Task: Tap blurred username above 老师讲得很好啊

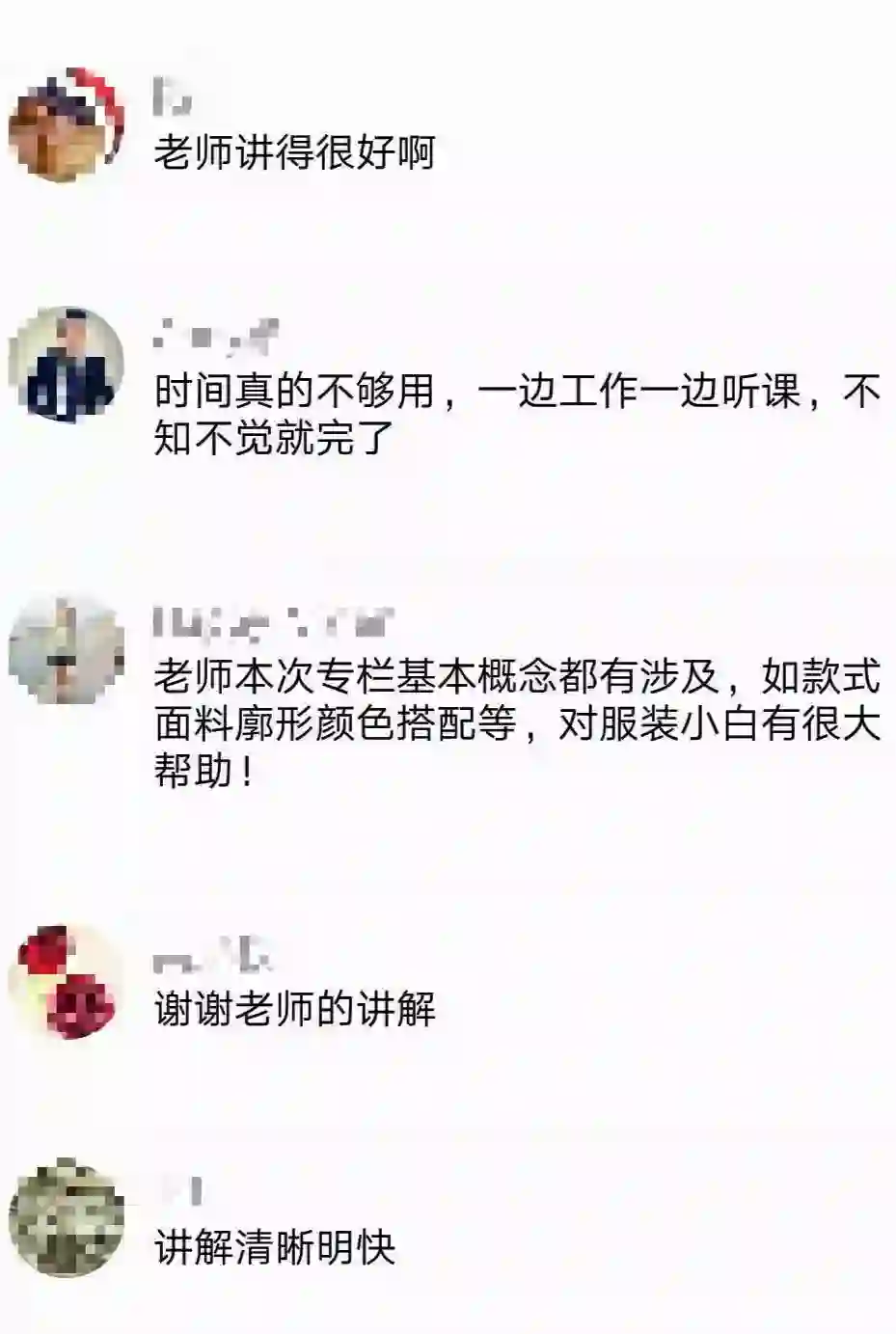Action: tap(172, 97)
